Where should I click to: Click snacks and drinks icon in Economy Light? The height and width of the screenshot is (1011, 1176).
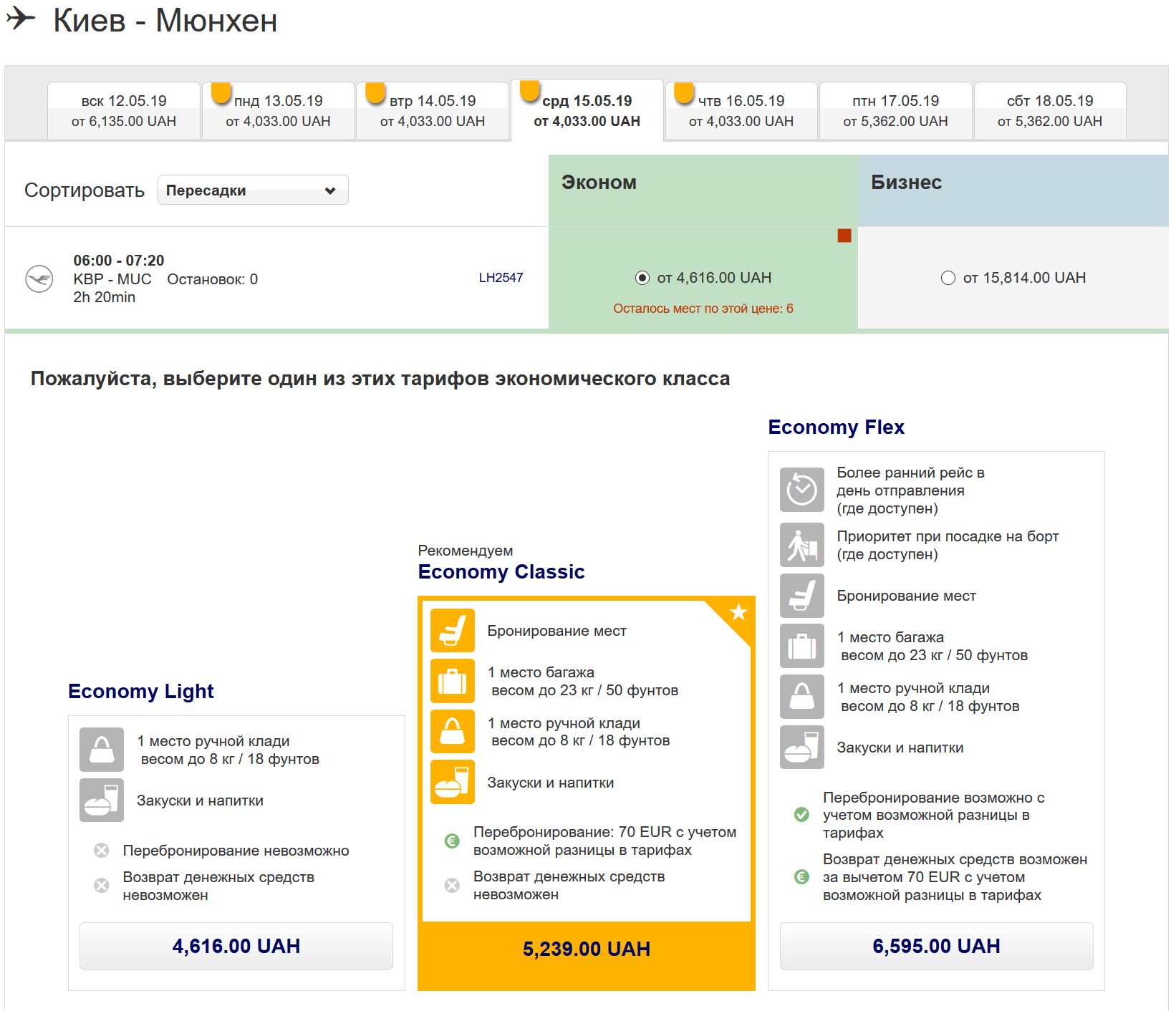[102, 800]
